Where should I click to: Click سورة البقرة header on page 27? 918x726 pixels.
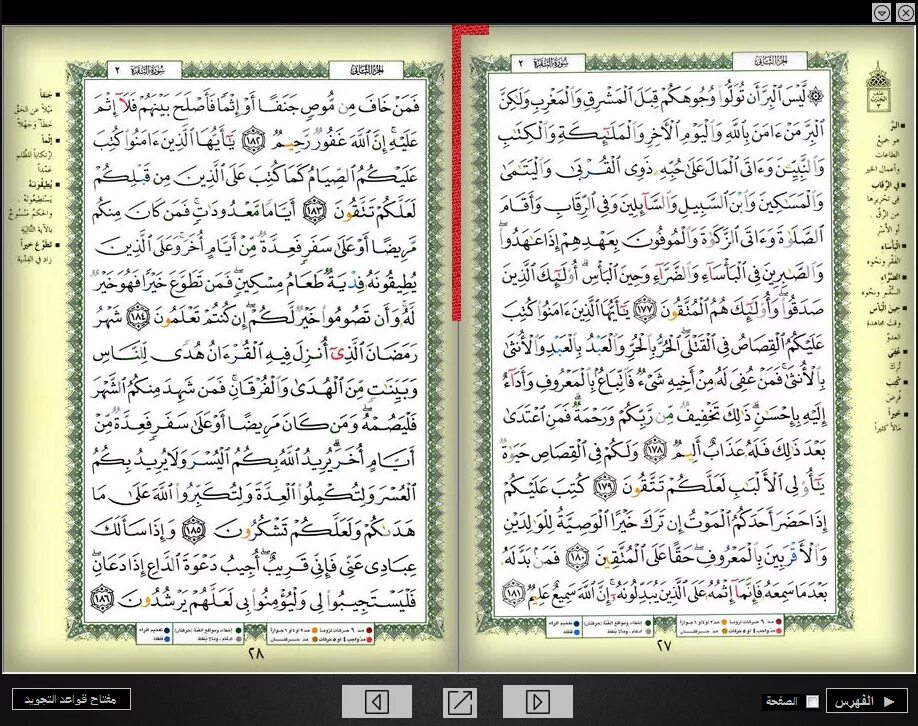[x=547, y=63]
